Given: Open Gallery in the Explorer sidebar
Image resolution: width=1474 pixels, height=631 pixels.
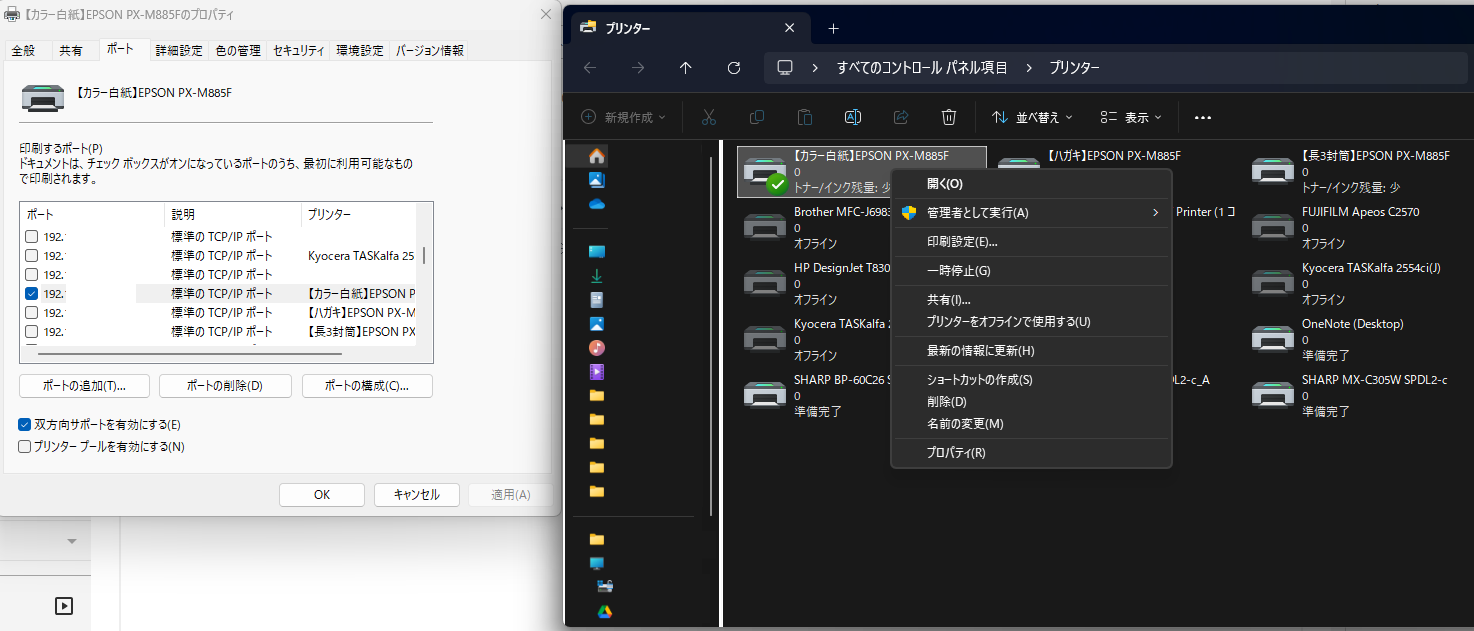Looking at the screenshot, I should point(597,180).
